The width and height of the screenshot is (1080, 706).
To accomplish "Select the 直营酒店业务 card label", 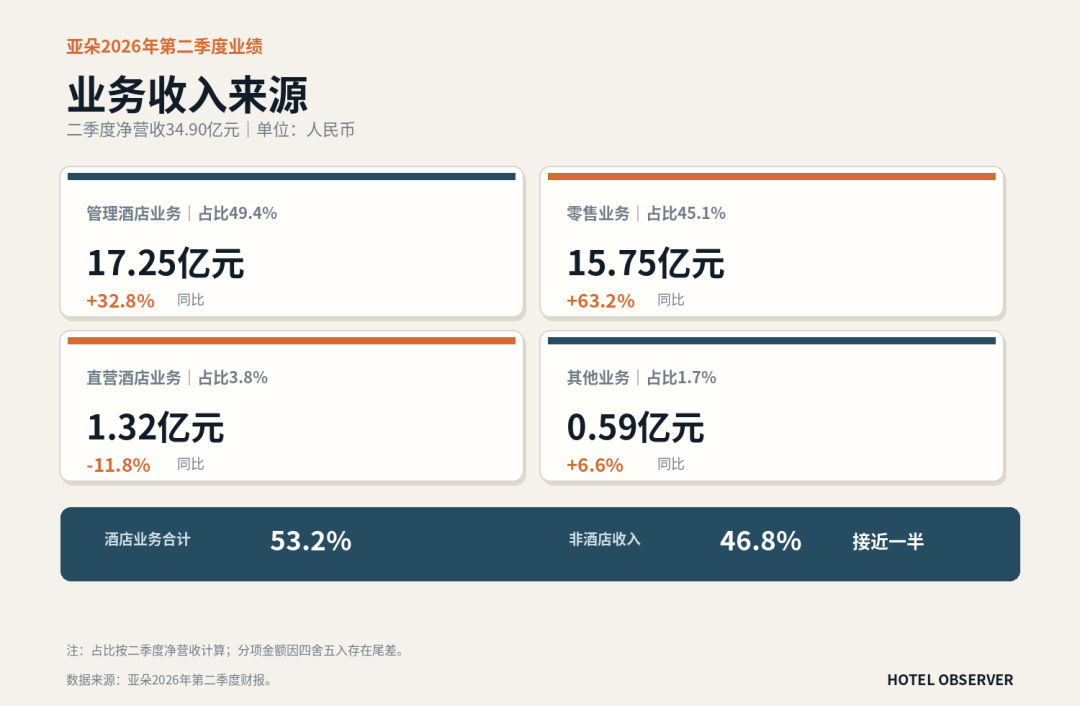I will point(134,377).
